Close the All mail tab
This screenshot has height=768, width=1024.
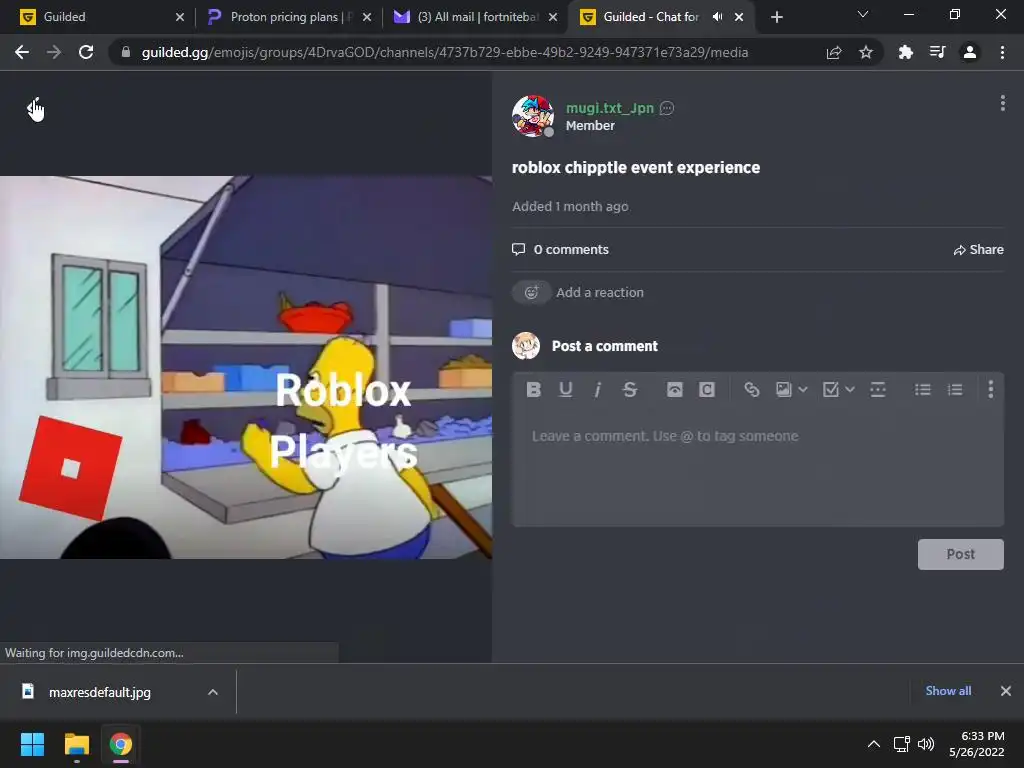tap(553, 17)
